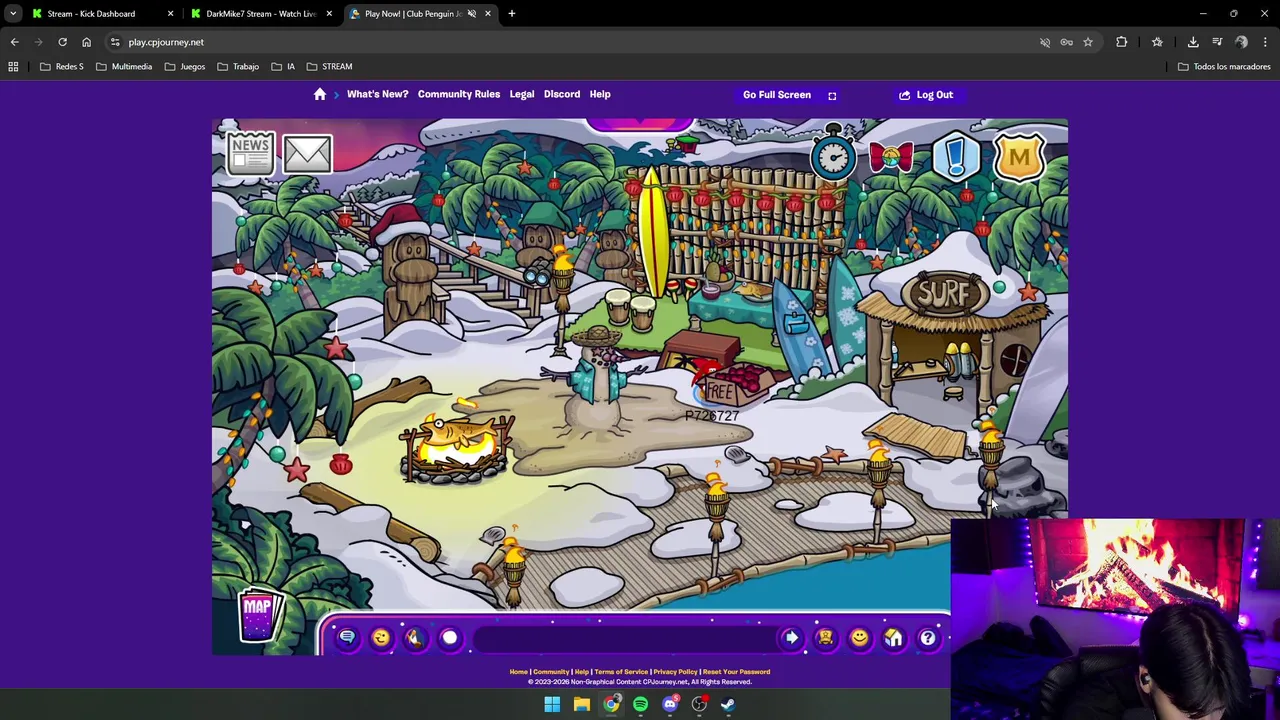Click the SURF hut sign
Screen dimensions: 1280x720
945,292
